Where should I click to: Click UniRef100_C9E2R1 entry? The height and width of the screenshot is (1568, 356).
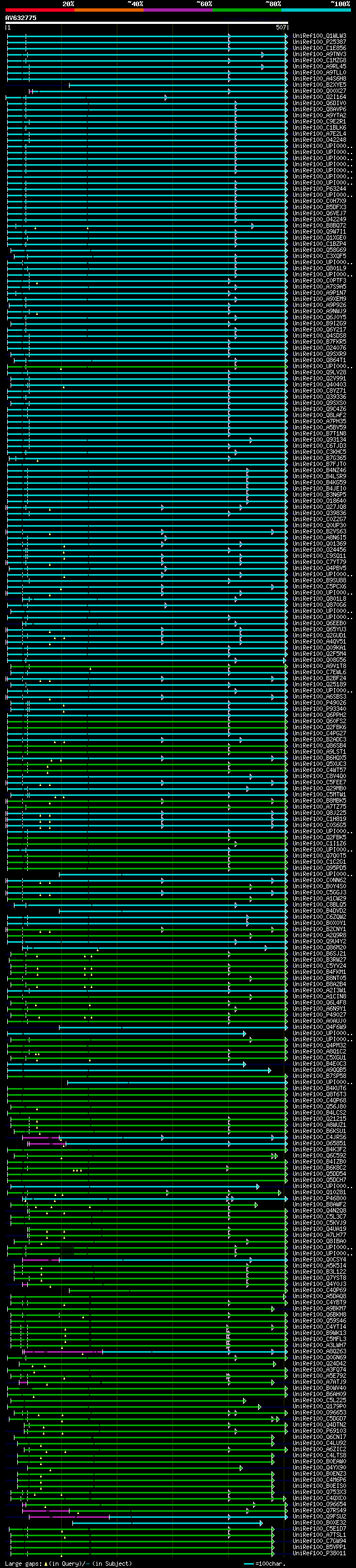tap(319, 121)
